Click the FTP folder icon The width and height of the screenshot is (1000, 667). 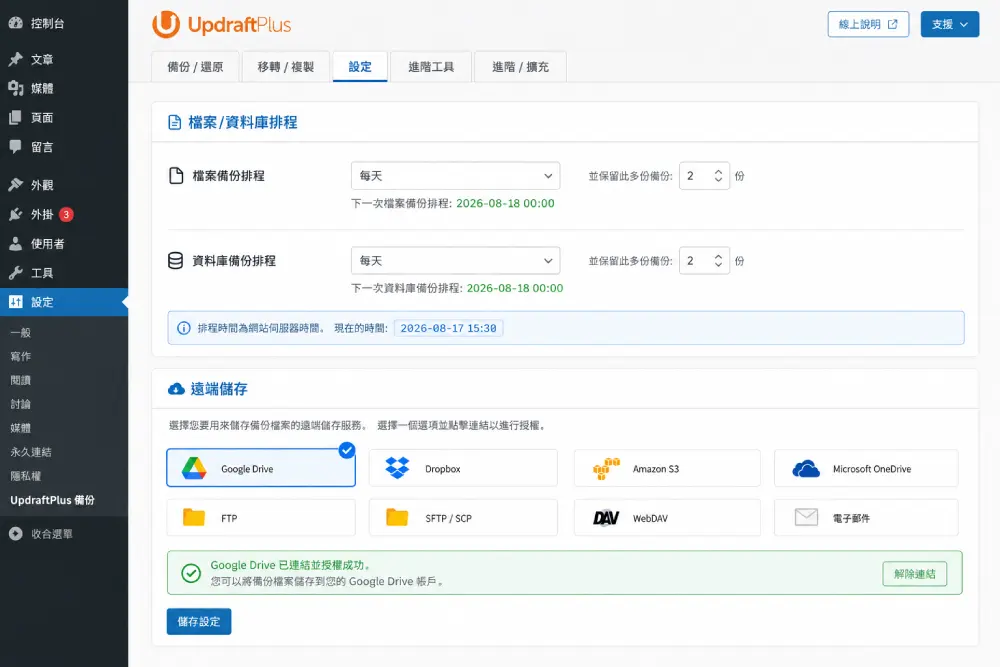tap(194, 517)
